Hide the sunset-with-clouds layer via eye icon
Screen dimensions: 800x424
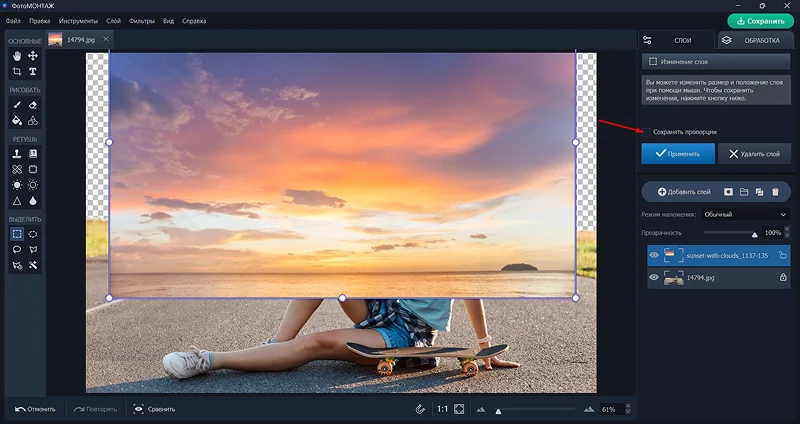point(654,255)
